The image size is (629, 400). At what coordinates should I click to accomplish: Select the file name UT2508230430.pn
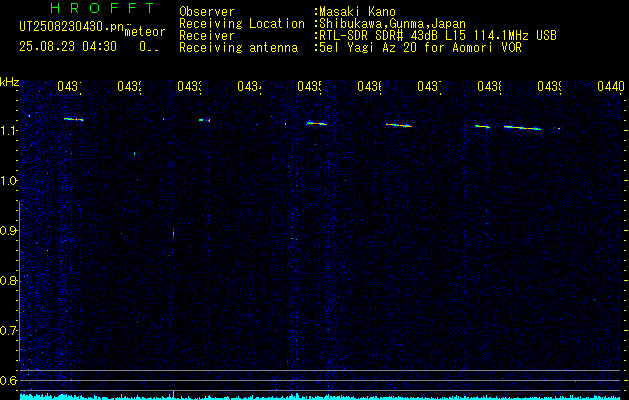[71, 27]
